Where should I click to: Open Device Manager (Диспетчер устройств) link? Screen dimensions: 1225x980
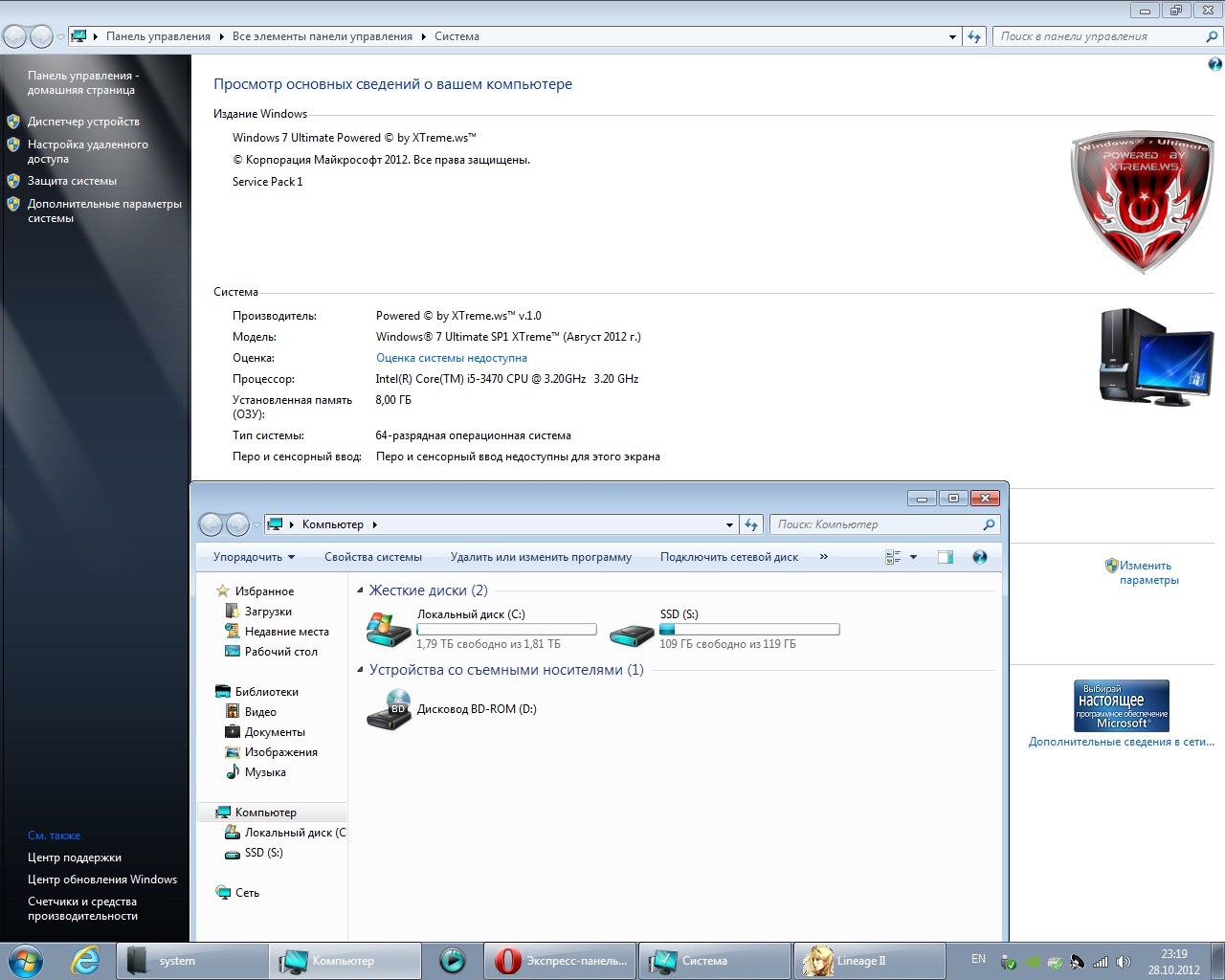[83, 122]
